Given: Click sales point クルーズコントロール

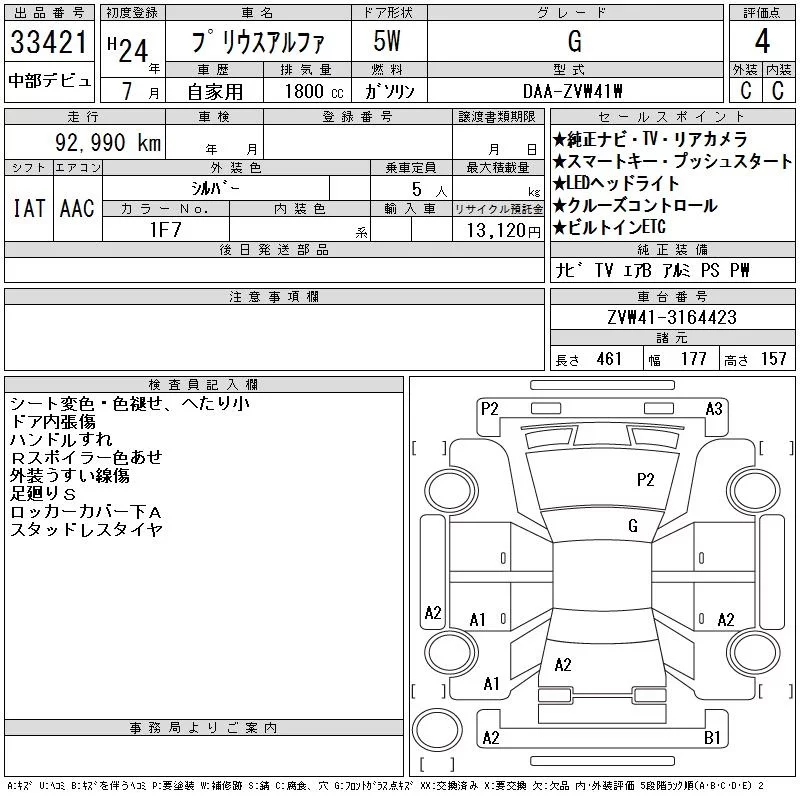Looking at the screenshot, I should [x=635, y=205].
